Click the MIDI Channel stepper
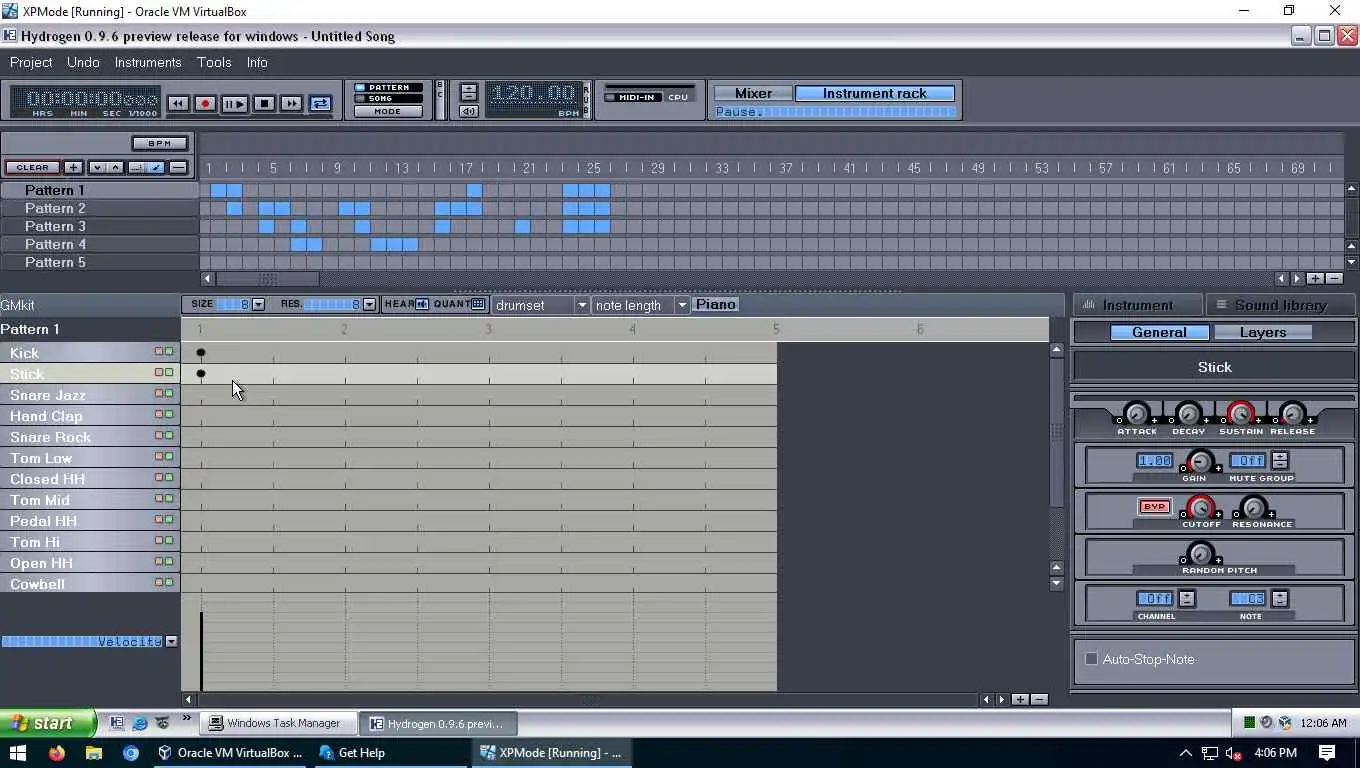The height and width of the screenshot is (768, 1360). click(x=1186, y=598)
